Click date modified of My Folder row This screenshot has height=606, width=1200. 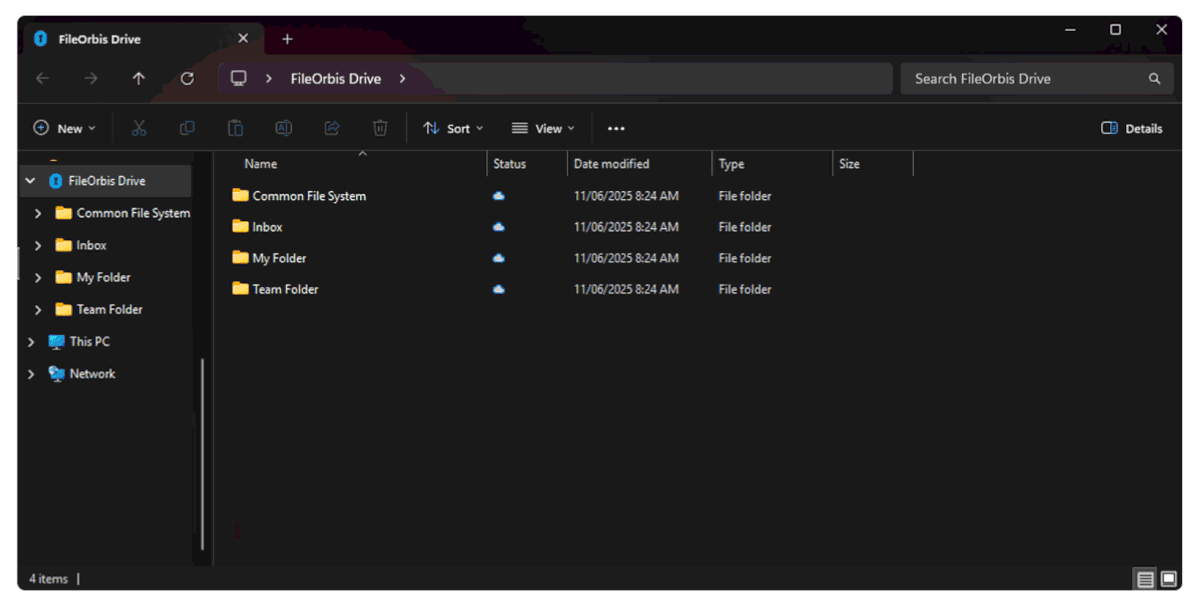coord(626,258)
